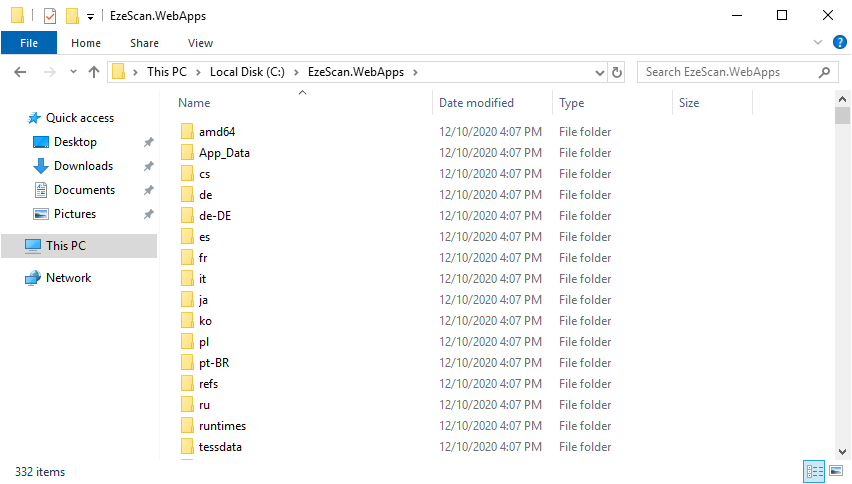
Task: Open the Recent locations dropdown arrow
Action: coord(72,72)
